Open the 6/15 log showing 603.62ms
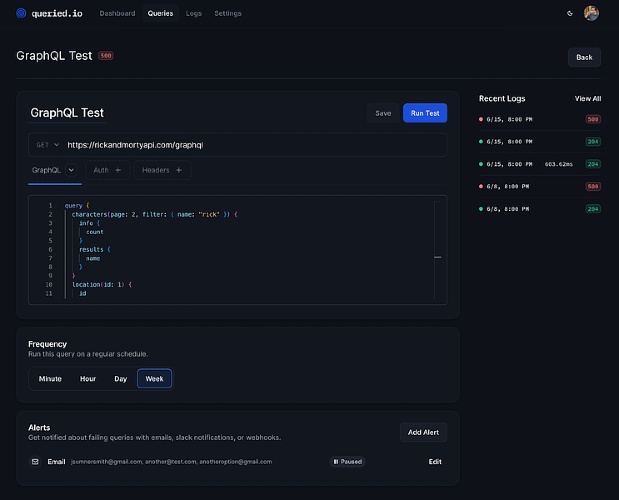This screenshot has width=619, height=500. [540, 164]
